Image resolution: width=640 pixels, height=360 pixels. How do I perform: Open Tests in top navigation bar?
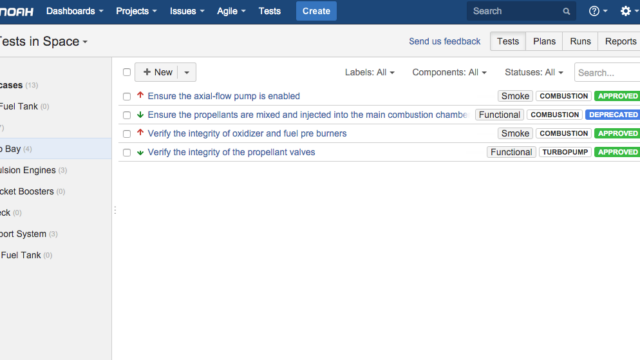coord(269,11)
